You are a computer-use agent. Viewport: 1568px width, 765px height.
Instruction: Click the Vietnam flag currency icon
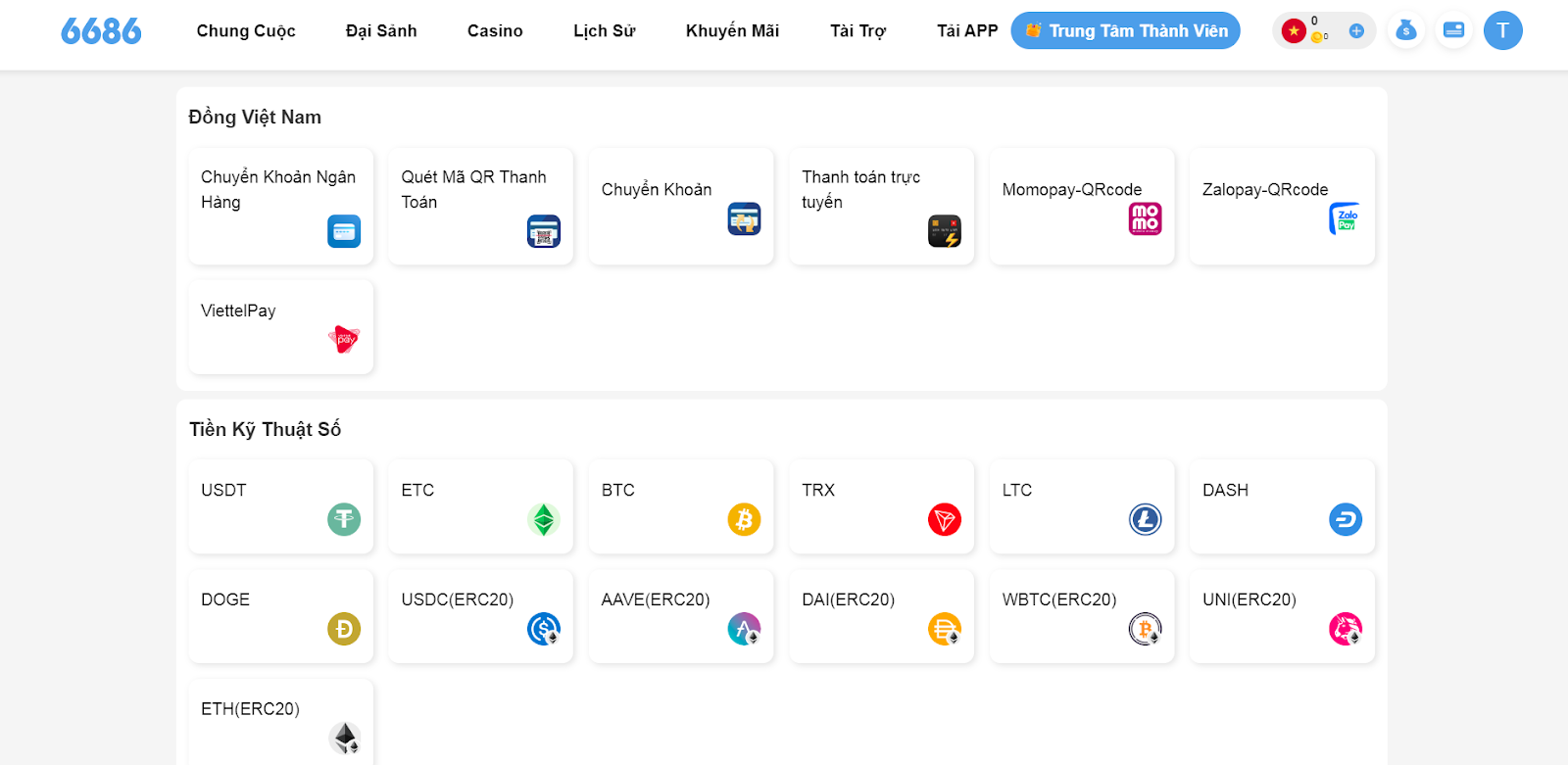pyautogui.click(x=1294, y=31)
